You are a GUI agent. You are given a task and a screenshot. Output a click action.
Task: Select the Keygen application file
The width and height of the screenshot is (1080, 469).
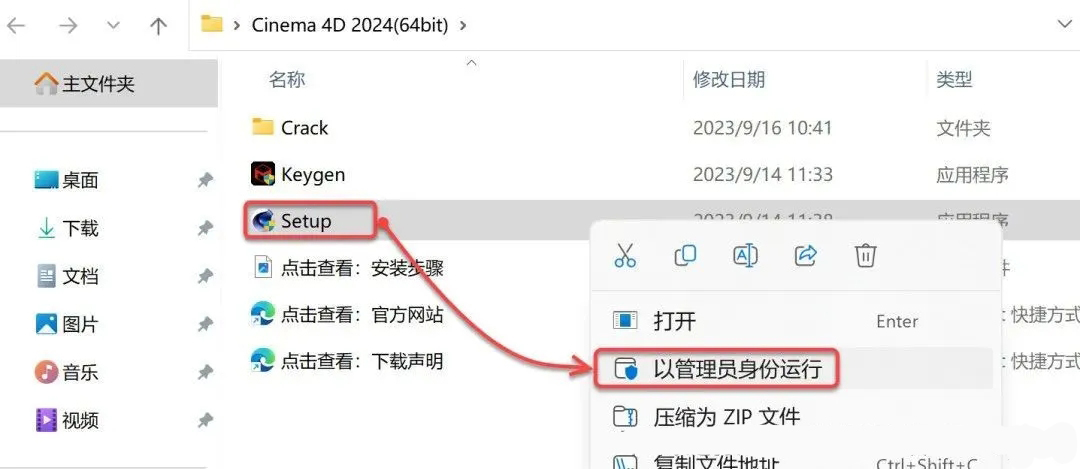[298, 174]
